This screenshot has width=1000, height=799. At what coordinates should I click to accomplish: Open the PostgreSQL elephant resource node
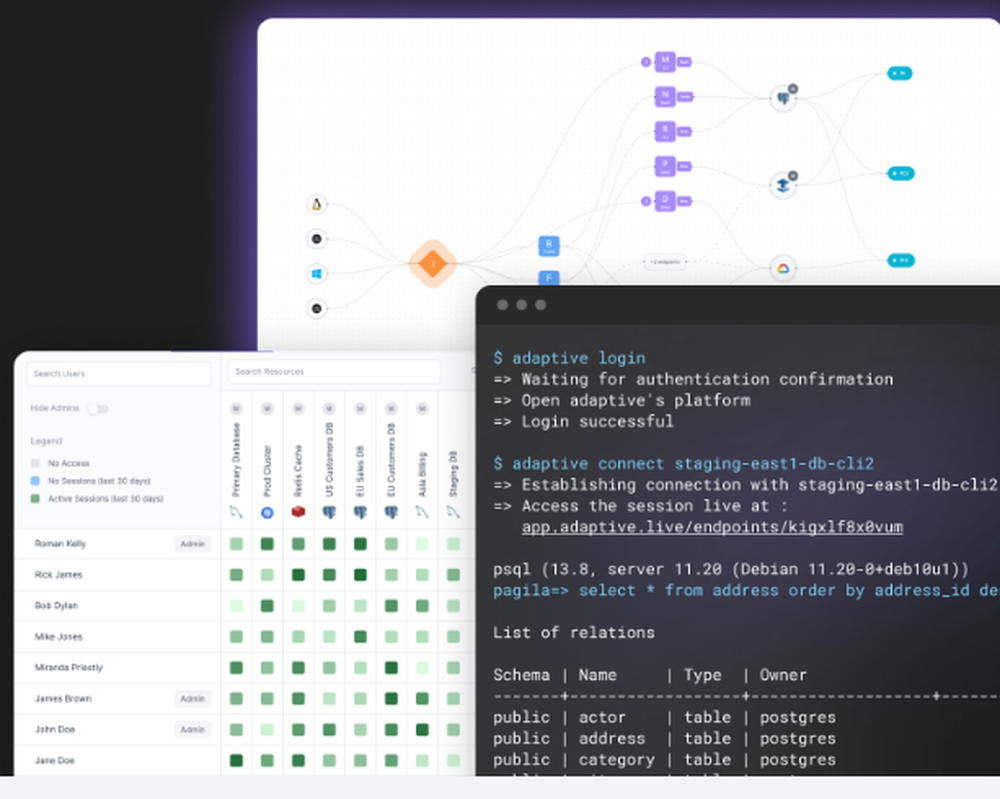pyautogui.click(x=783, y=98)
